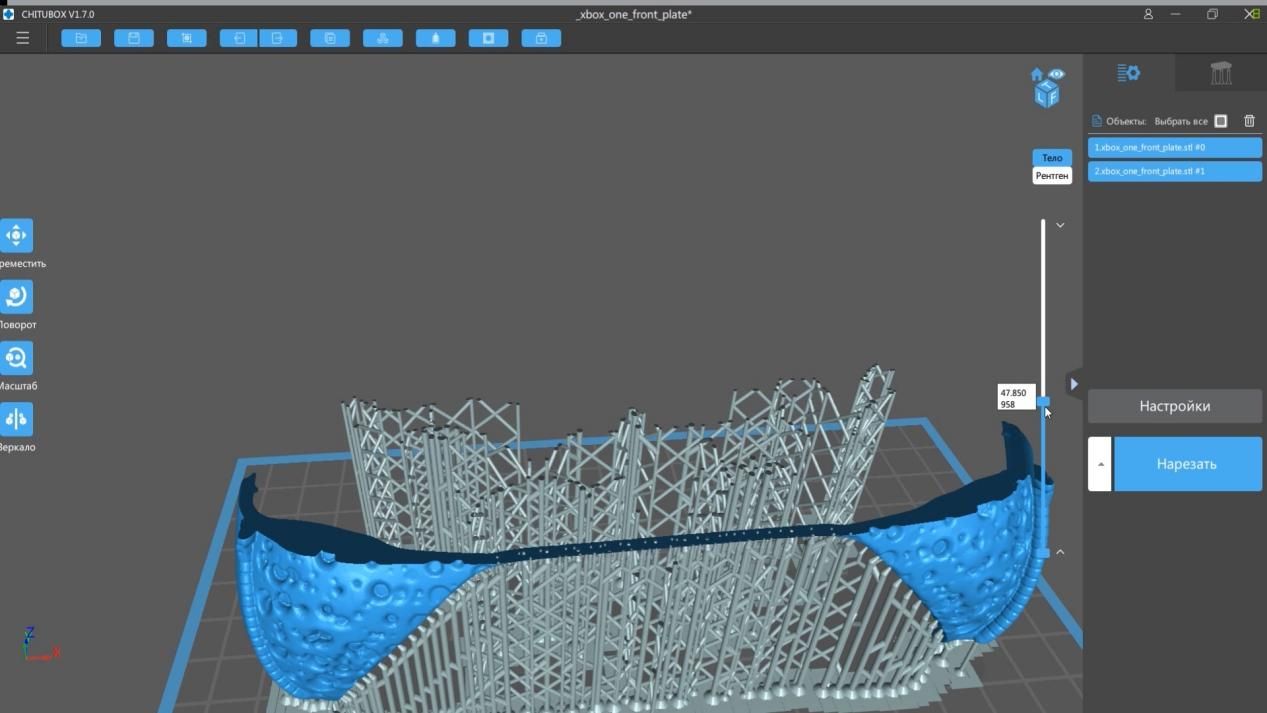Select the Scale (Масштаб) tool

[16, 358]
